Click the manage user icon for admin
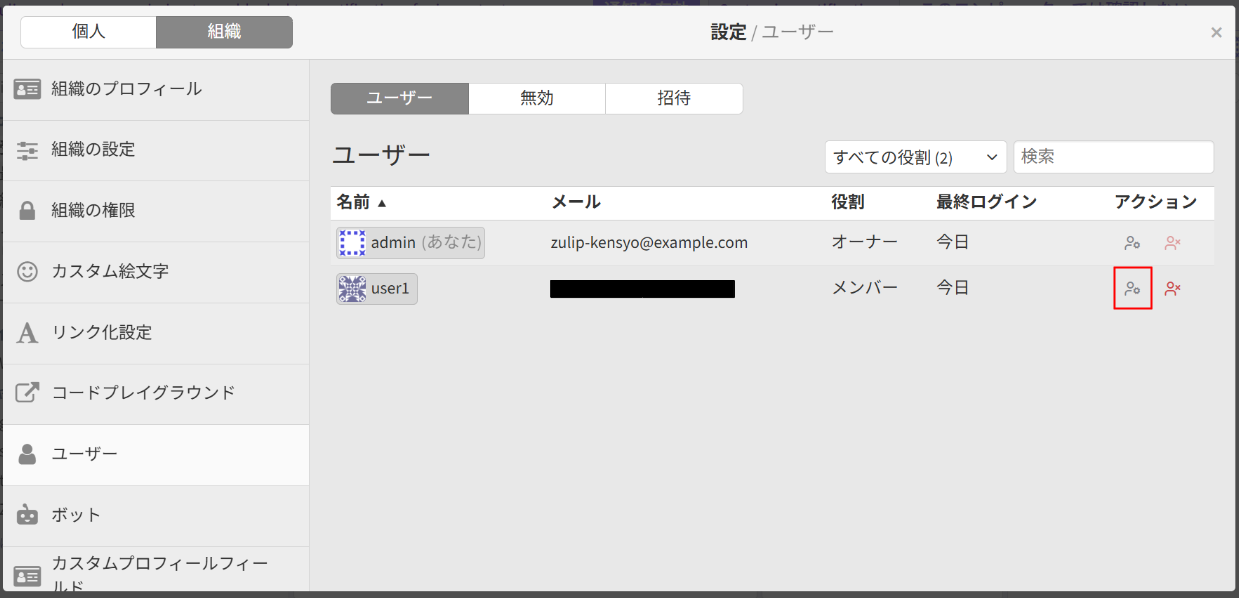Screen dimensions: 1239x598 [1132, 242]
